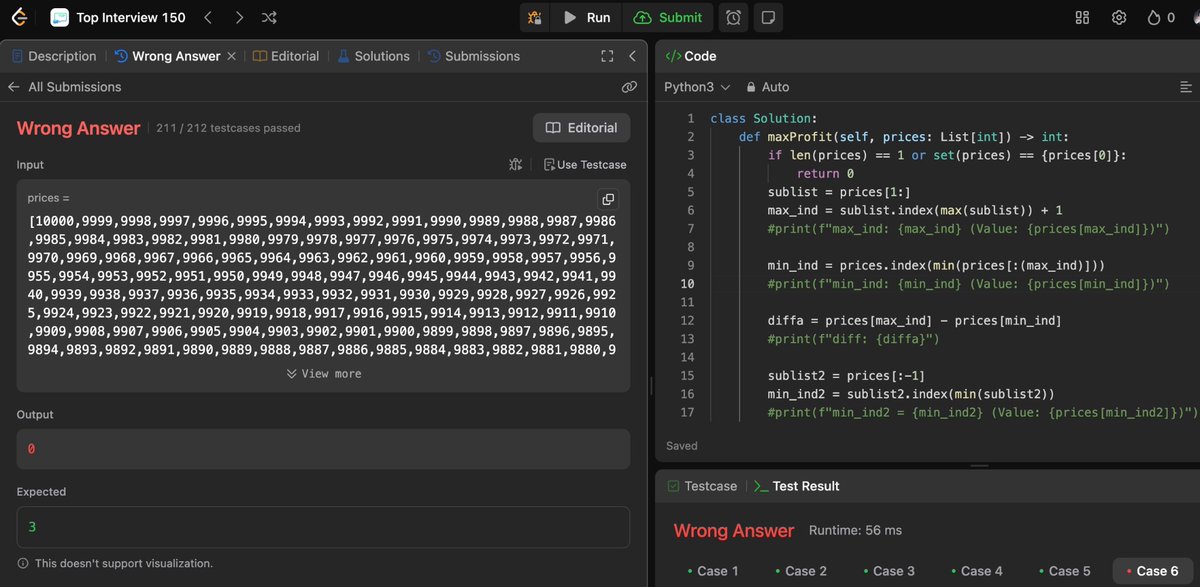Click the streak flame counter
The image size is (1200, 587).
coord(1161,17)
